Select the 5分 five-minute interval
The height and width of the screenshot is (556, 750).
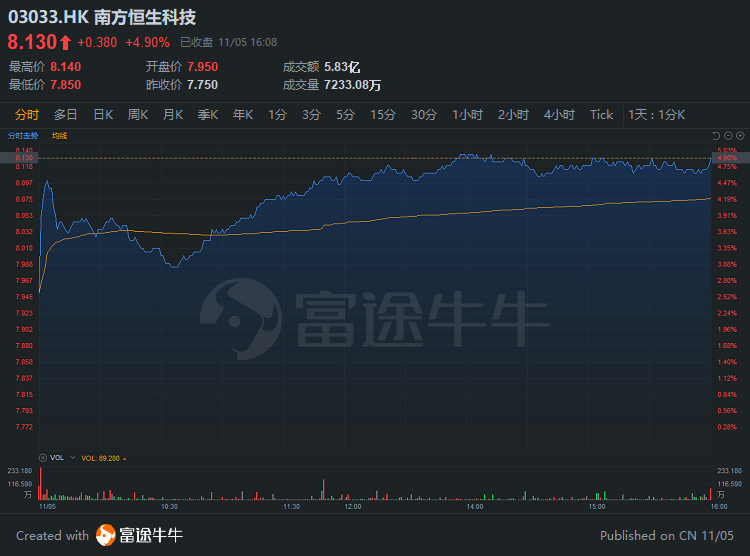tap(345, 115)
